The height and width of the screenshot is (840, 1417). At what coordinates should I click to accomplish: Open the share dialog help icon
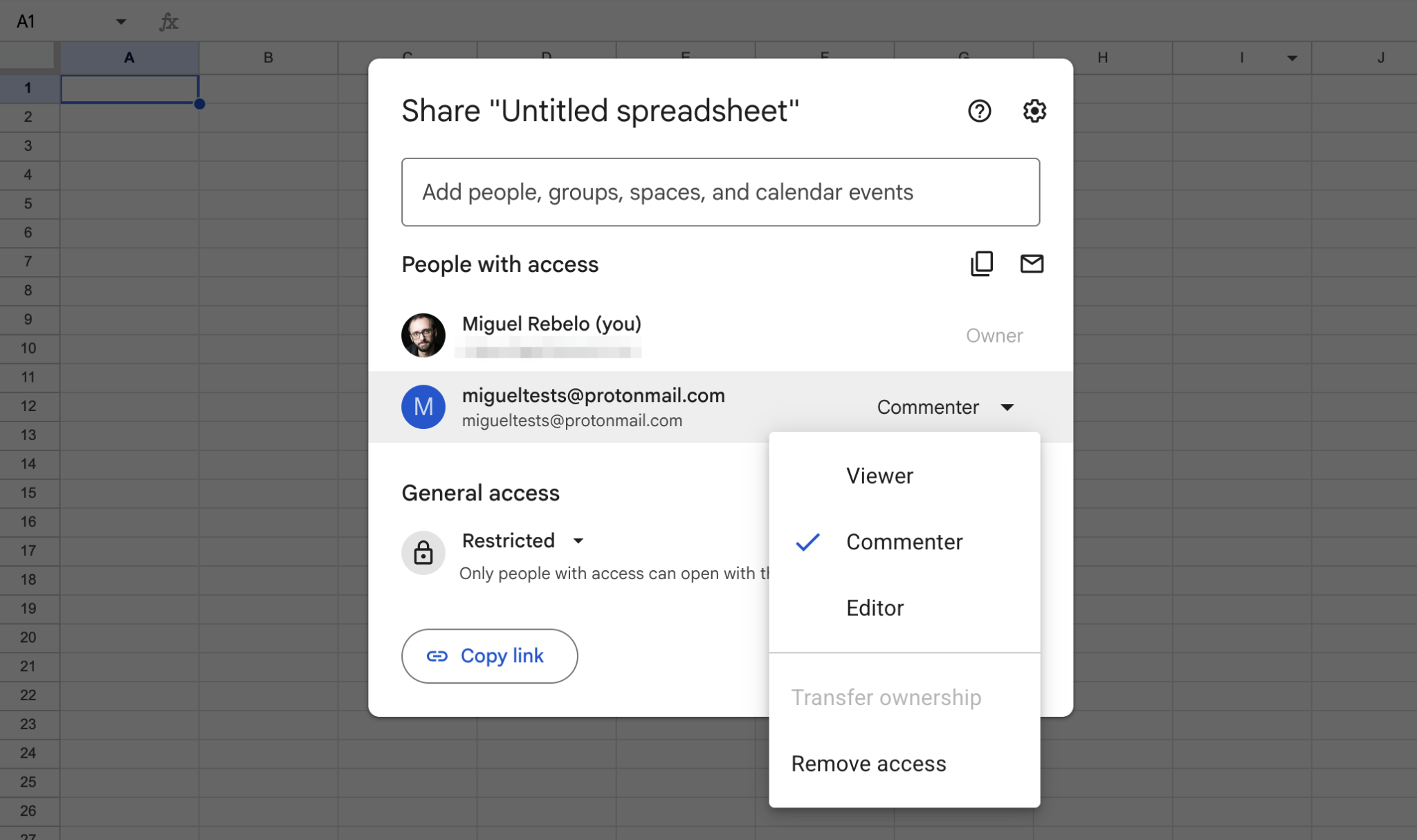(x=979, y=111)
